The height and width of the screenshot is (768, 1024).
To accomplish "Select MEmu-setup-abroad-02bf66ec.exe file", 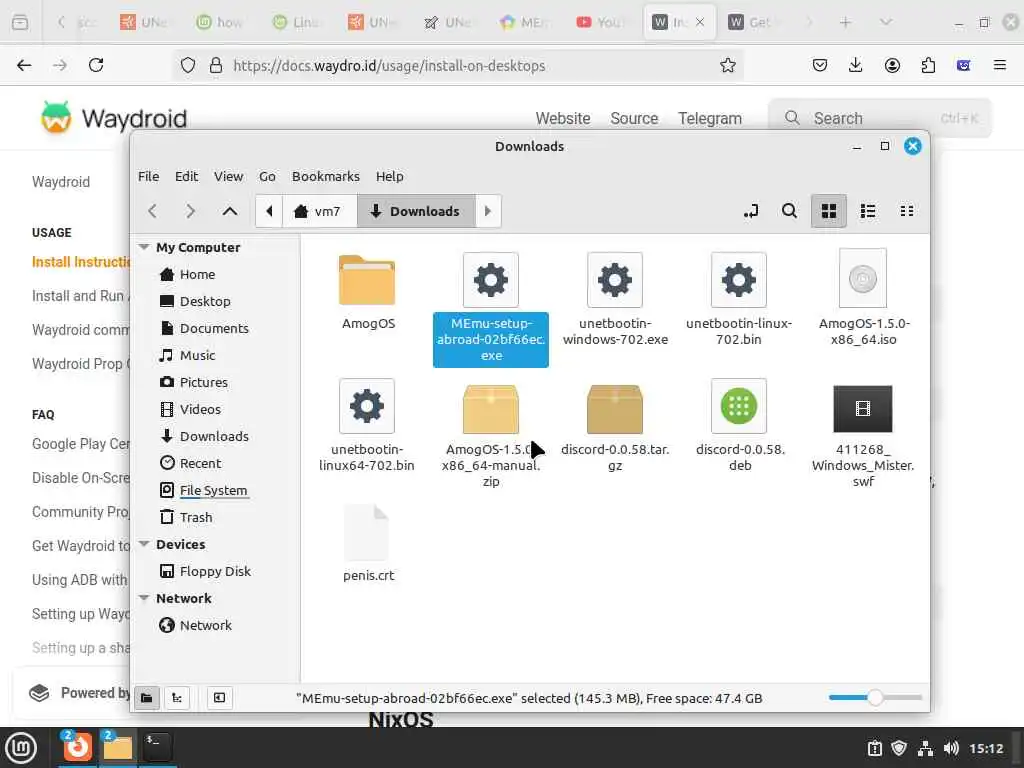I will [x=490, y=309].
